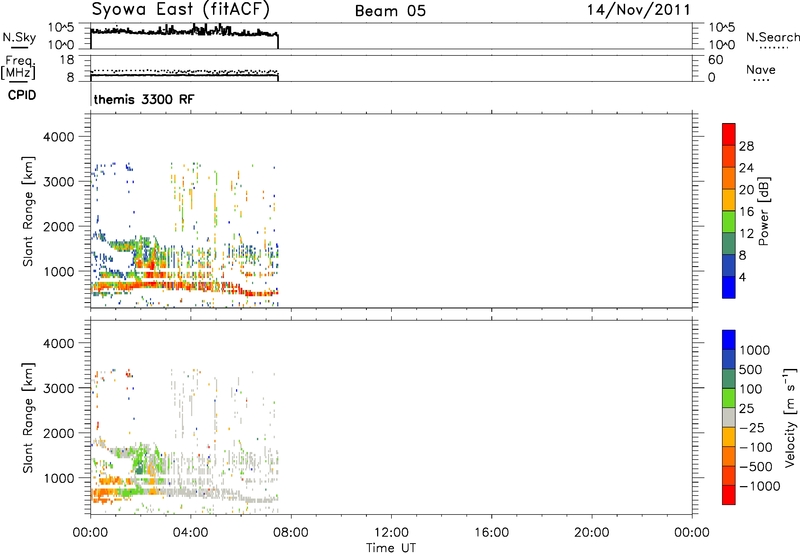The image size is (800, 554).
Task: Click the N.Sky noise trace in top panel
Action: 184,32
